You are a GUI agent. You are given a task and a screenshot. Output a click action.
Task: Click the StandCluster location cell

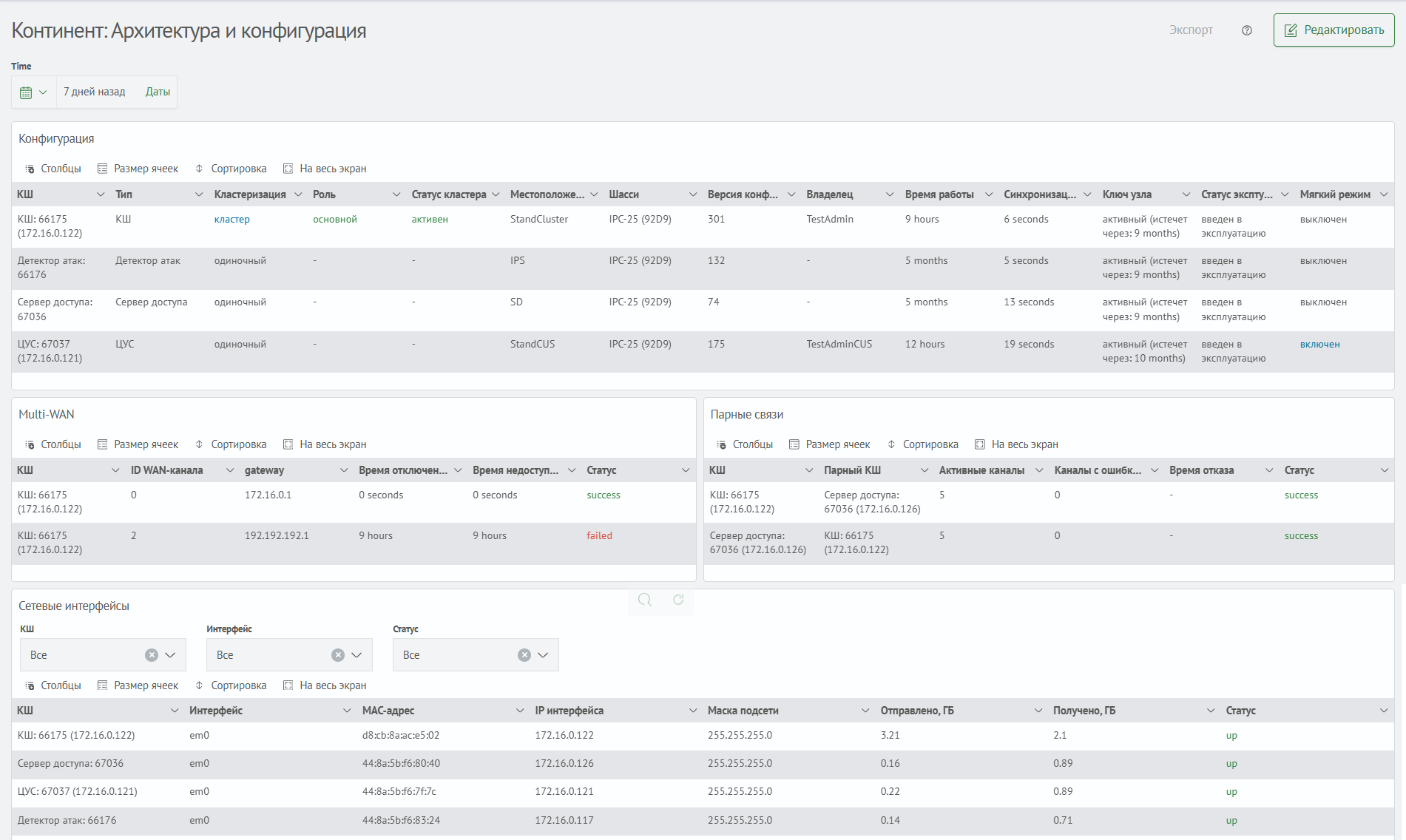pos(538,220)
